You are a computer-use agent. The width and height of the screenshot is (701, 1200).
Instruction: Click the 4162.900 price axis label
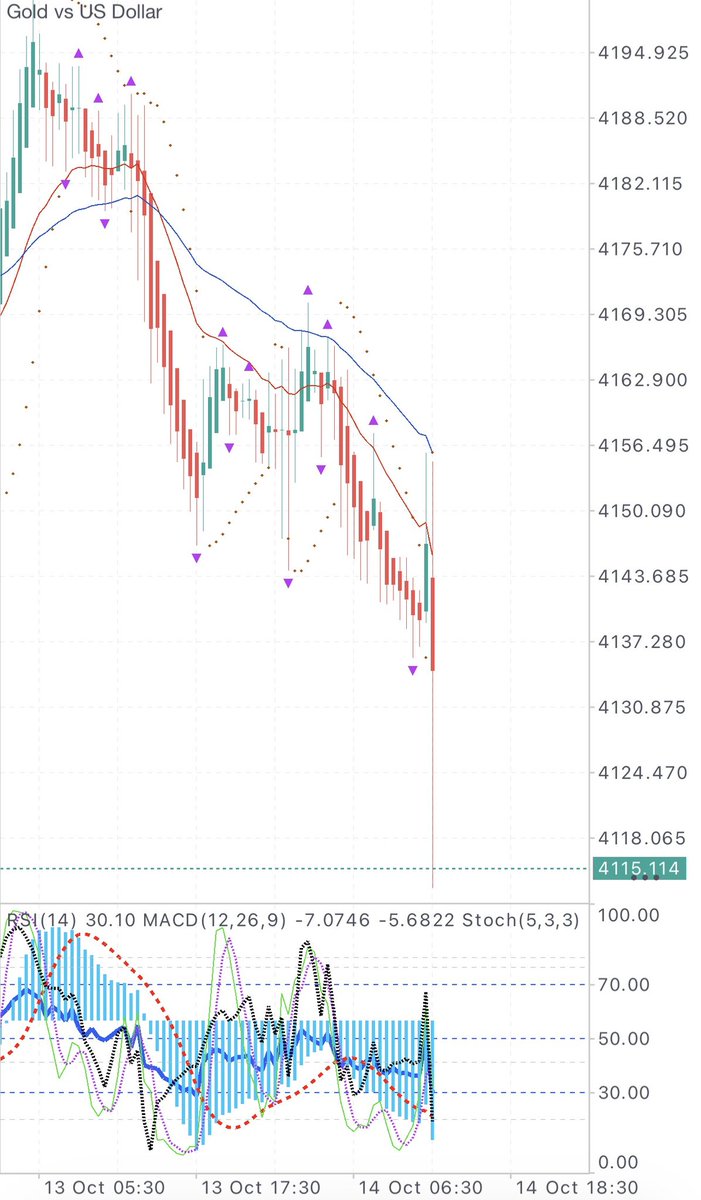pyautogui.click(x=642, y=380)
